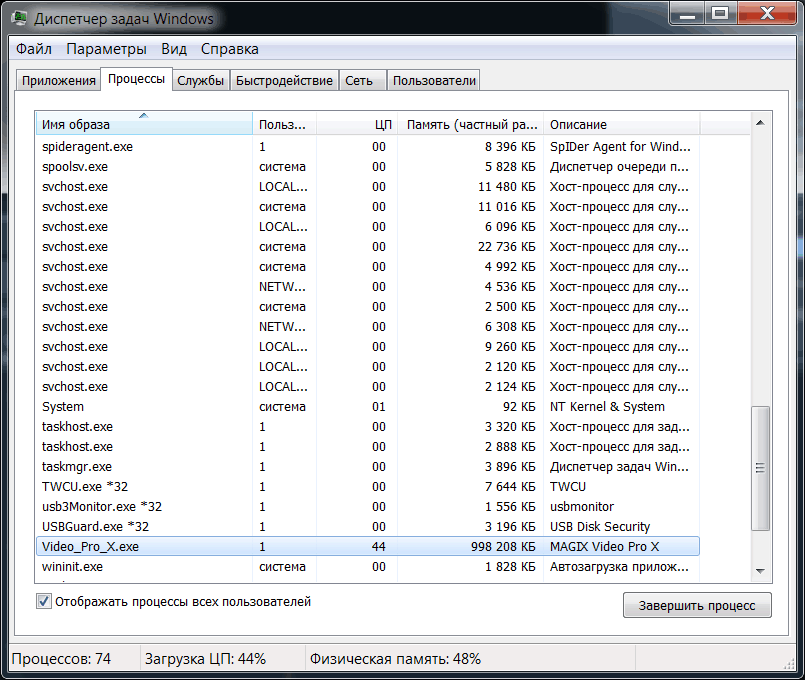Click USB Disk Security description
The width and height of the screenshot is (805, 680).
coord(600,527)
